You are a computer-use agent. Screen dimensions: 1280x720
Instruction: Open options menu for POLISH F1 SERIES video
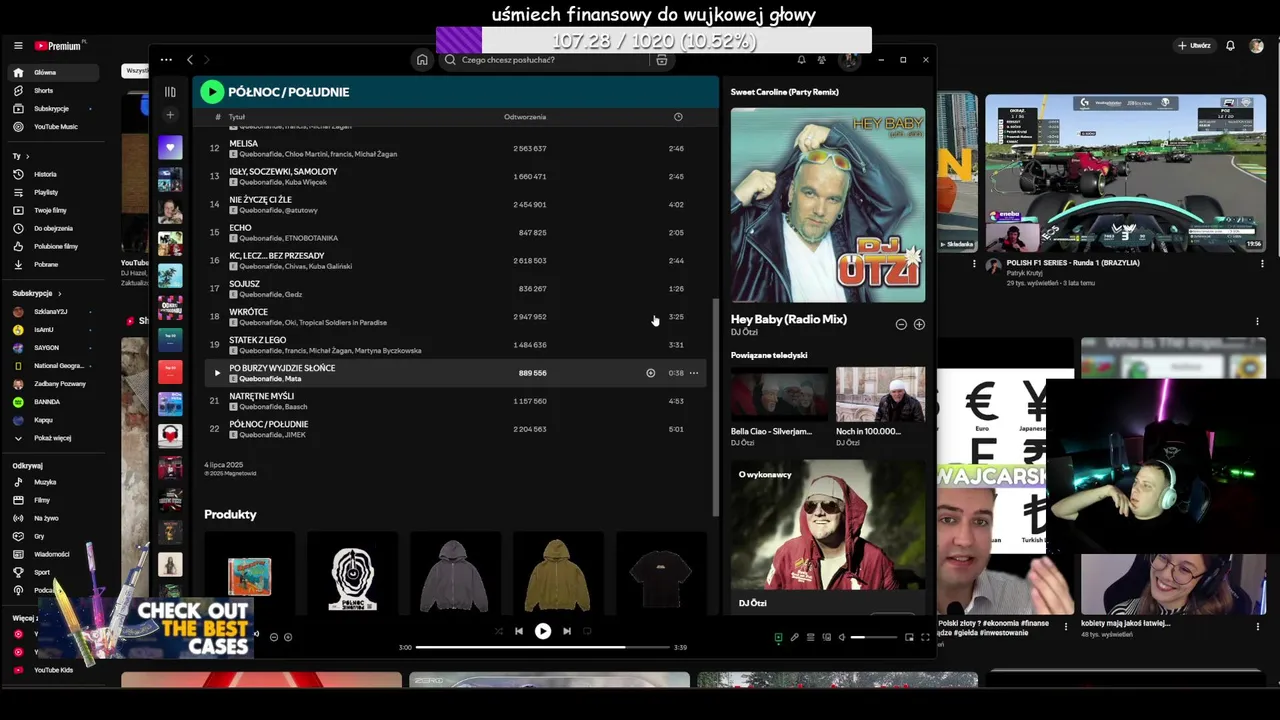point(1262,264)
